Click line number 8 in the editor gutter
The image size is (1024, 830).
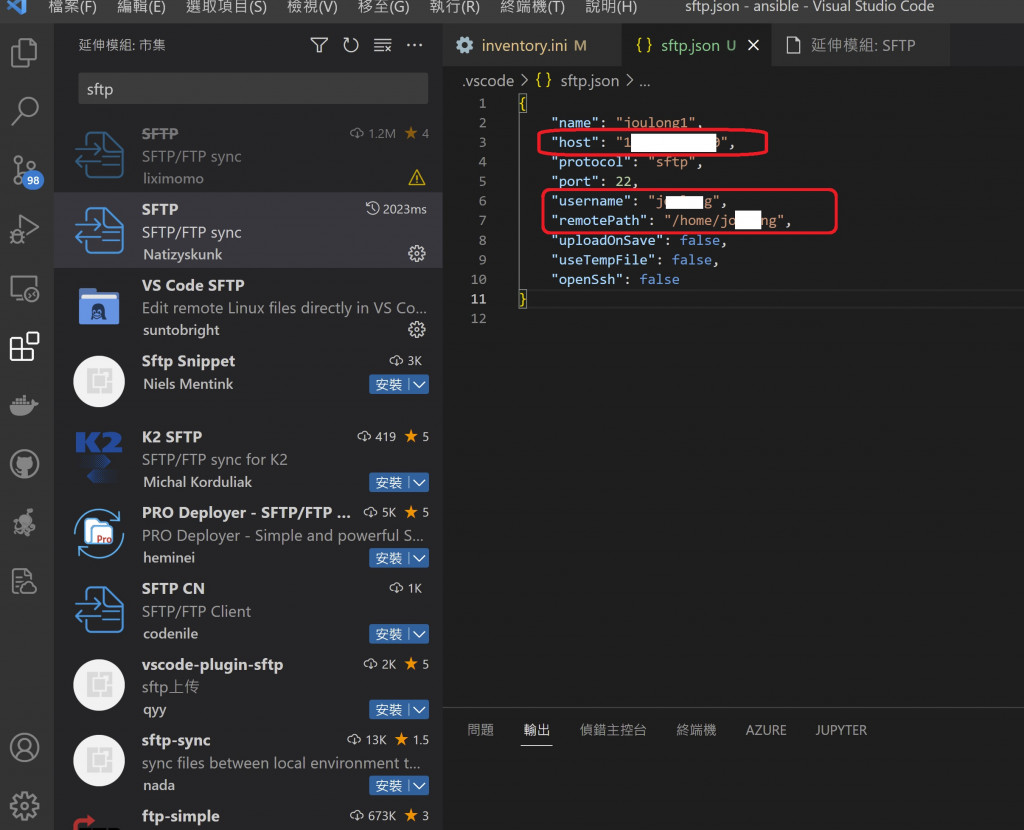point(482,240)
